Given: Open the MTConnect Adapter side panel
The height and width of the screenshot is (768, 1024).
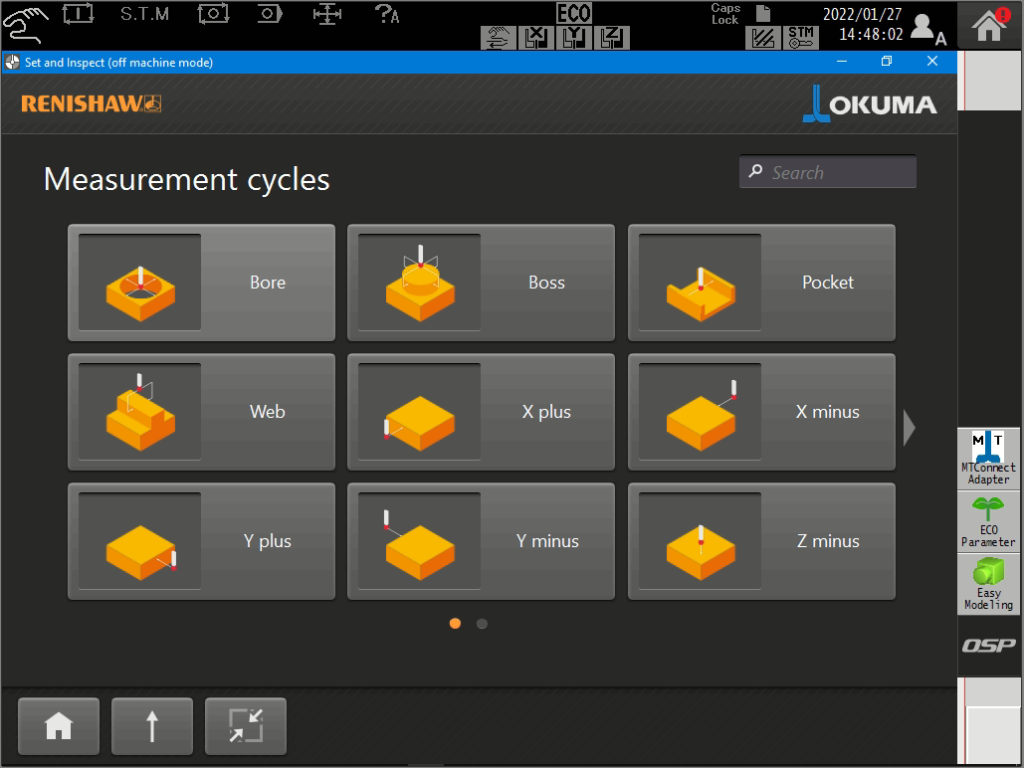Looking at the screenshot, I should [x=988, y=458].
